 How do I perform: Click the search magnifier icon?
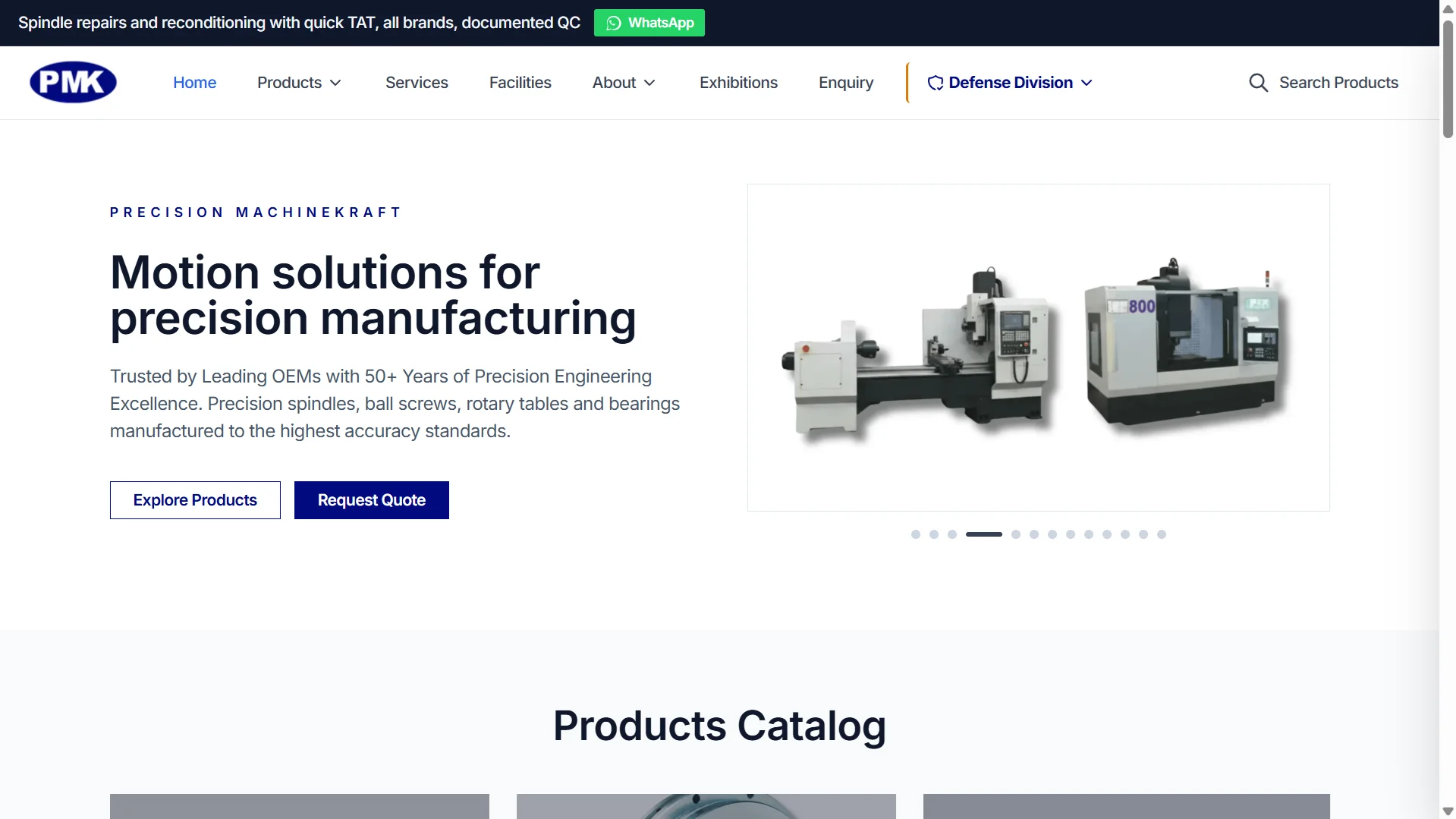(1258, 83)
